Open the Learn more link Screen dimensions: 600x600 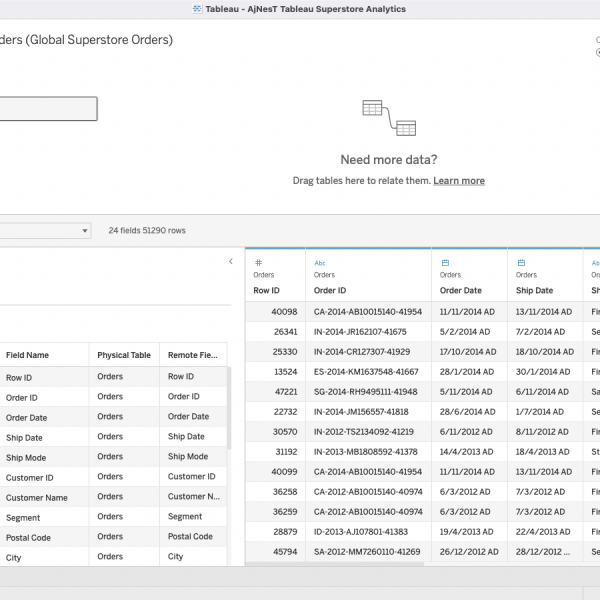coord(459,181)
